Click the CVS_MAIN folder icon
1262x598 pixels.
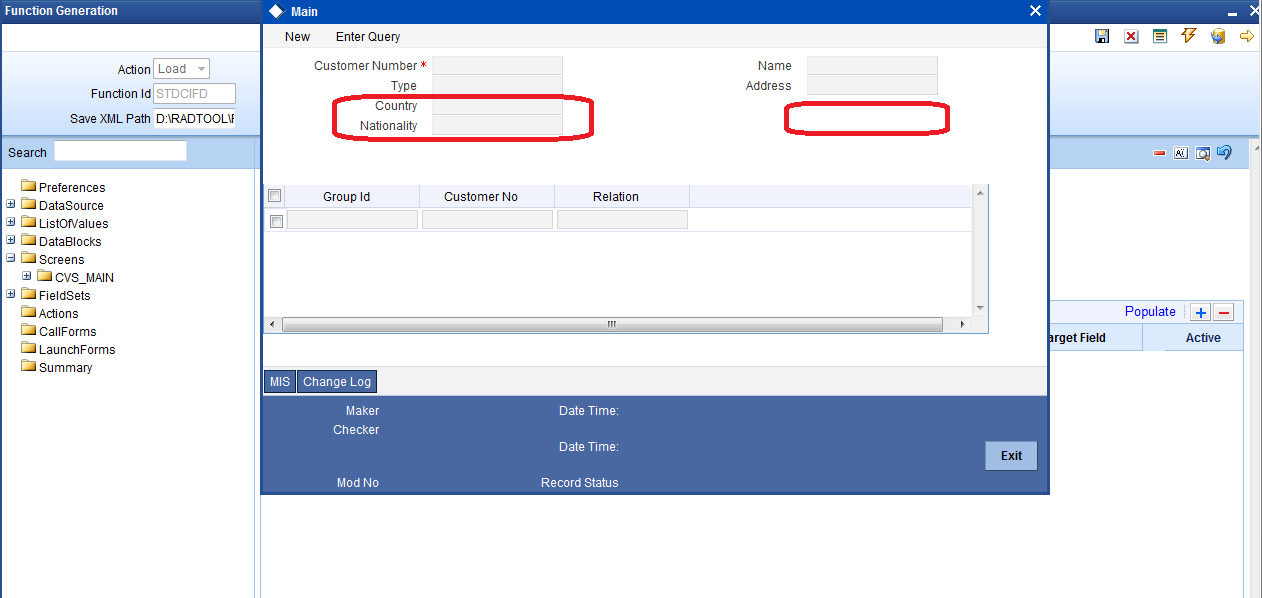(45, 277)
